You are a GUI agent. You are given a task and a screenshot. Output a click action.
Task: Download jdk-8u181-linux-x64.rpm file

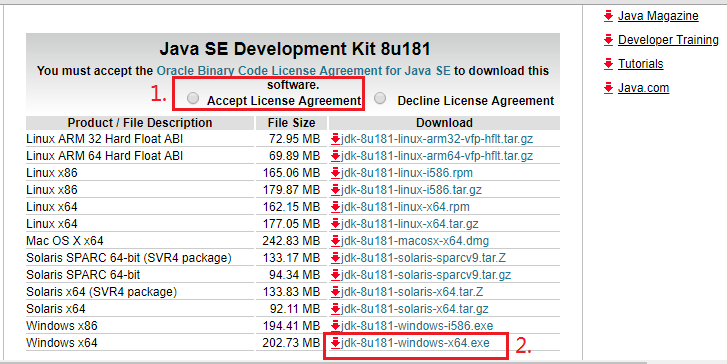point(405,207)
